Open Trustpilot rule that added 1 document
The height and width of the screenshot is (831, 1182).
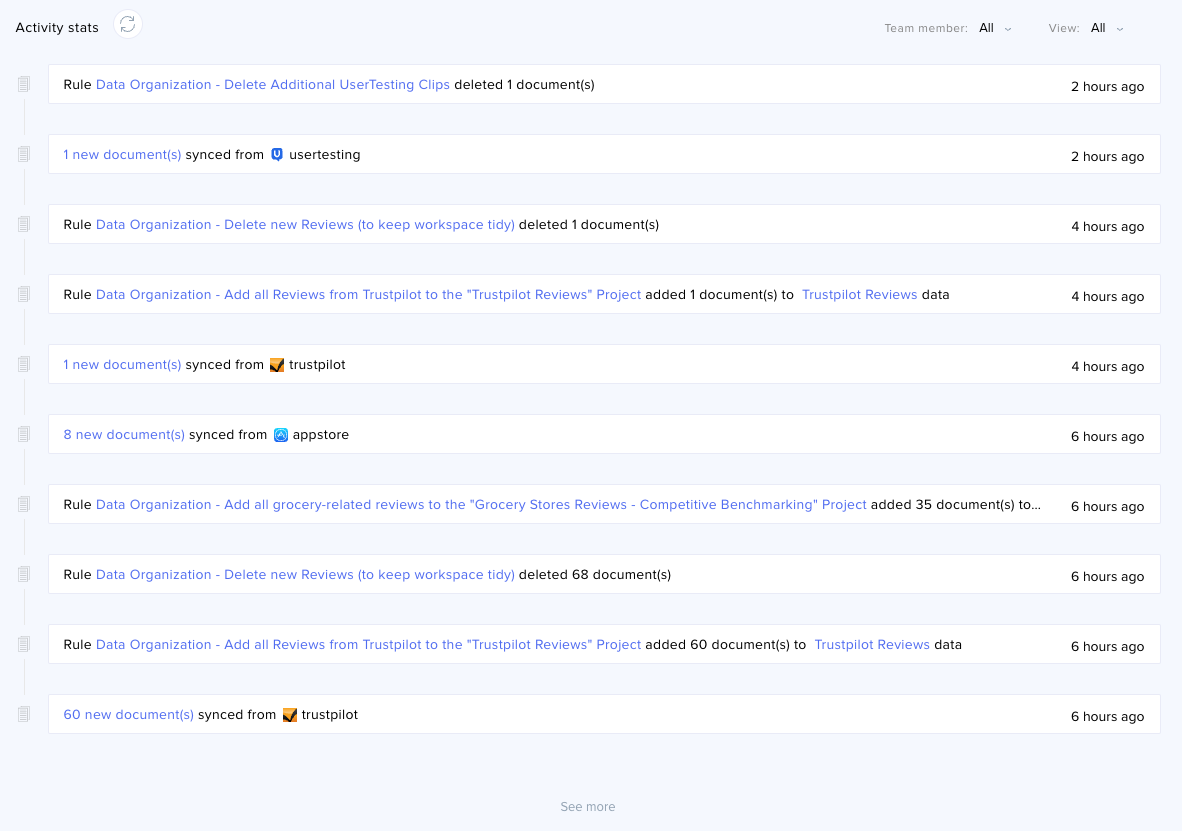click(x=368, y=295)
